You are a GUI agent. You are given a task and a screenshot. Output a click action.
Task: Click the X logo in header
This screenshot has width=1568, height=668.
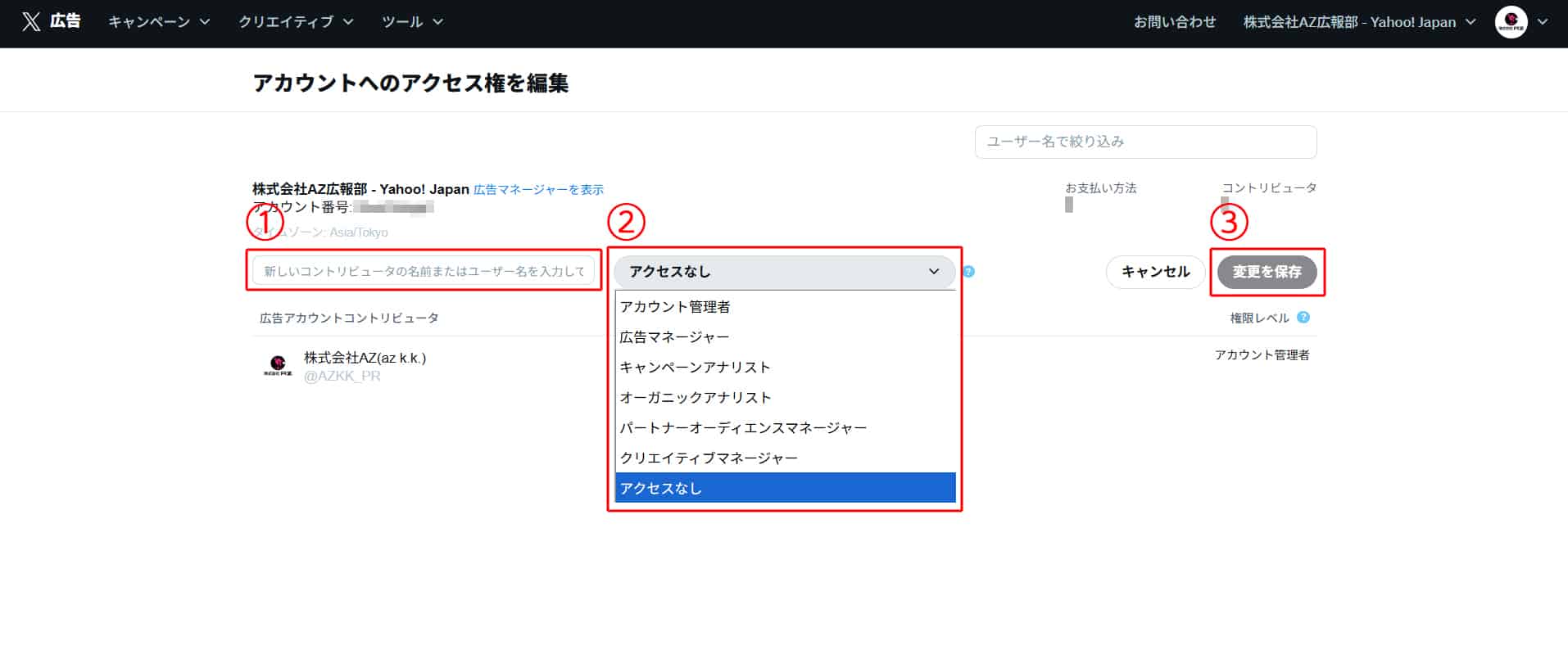31,22
